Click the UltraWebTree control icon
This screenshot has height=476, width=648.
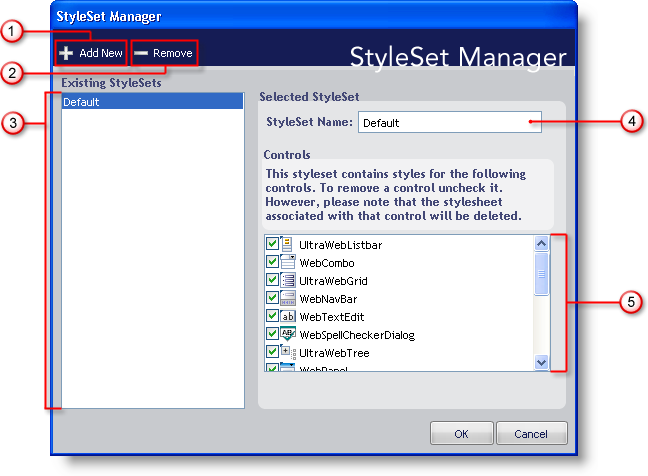point(287,352)
